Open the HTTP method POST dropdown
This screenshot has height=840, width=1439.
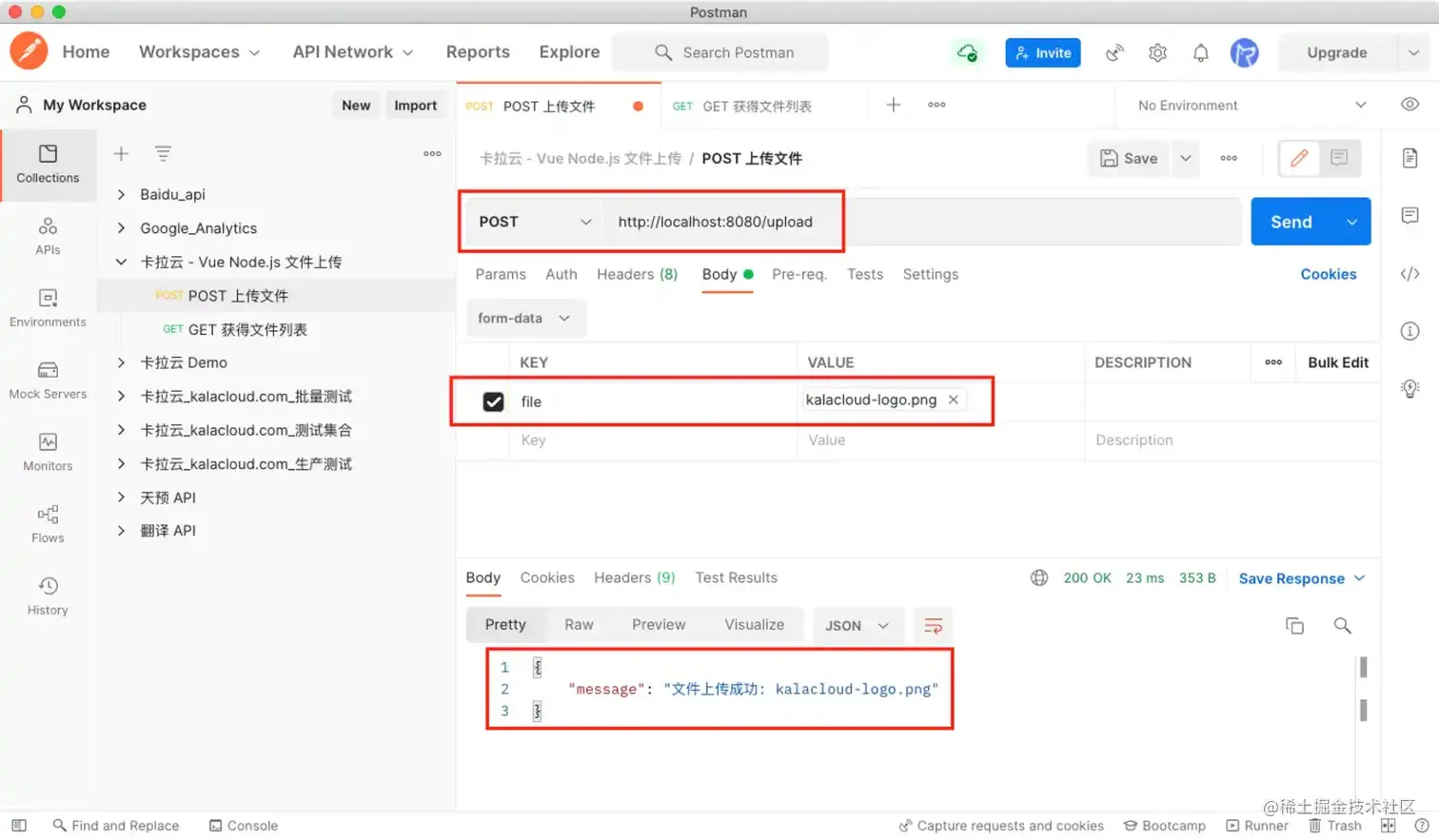[x=534, y=222]
